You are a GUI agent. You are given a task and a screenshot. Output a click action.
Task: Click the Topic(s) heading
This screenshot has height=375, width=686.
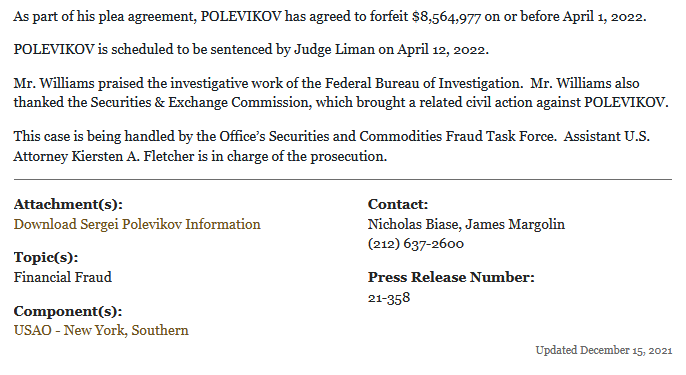click(46, 257)
